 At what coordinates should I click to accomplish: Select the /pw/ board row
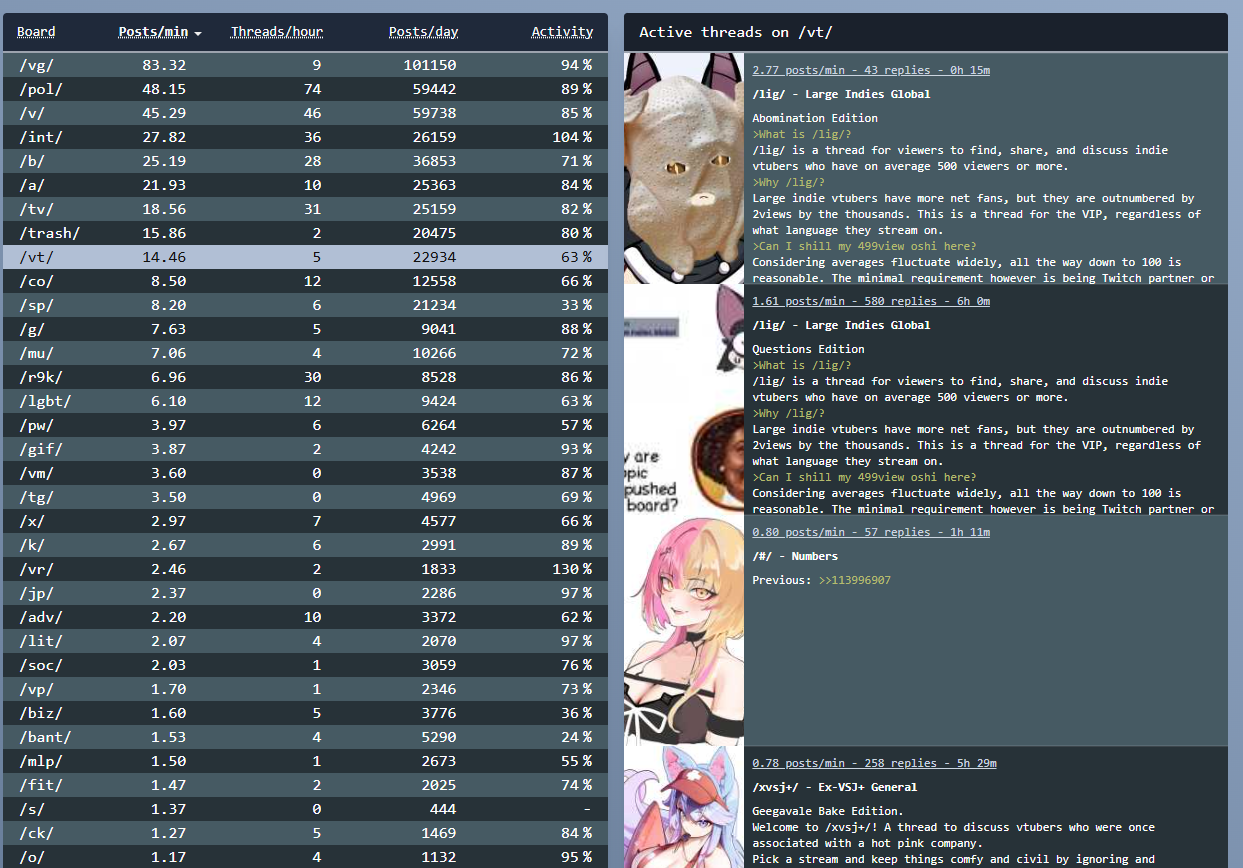coord(305,425)
